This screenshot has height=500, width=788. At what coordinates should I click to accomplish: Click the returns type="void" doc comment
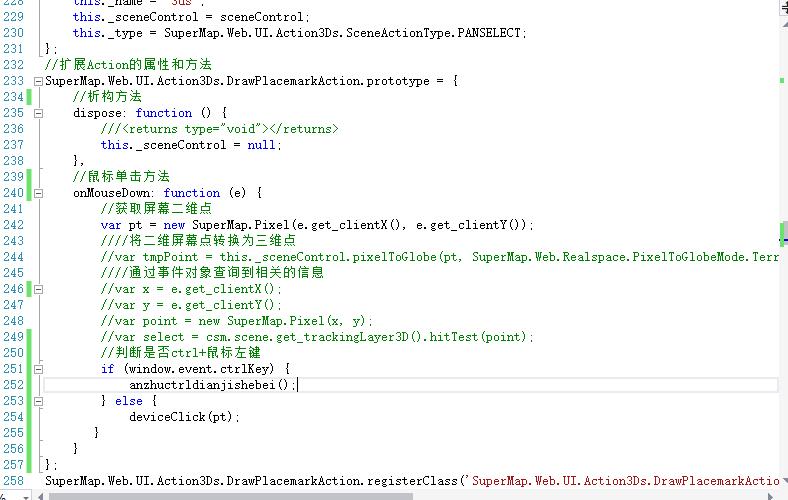click(x=219, y=129)
